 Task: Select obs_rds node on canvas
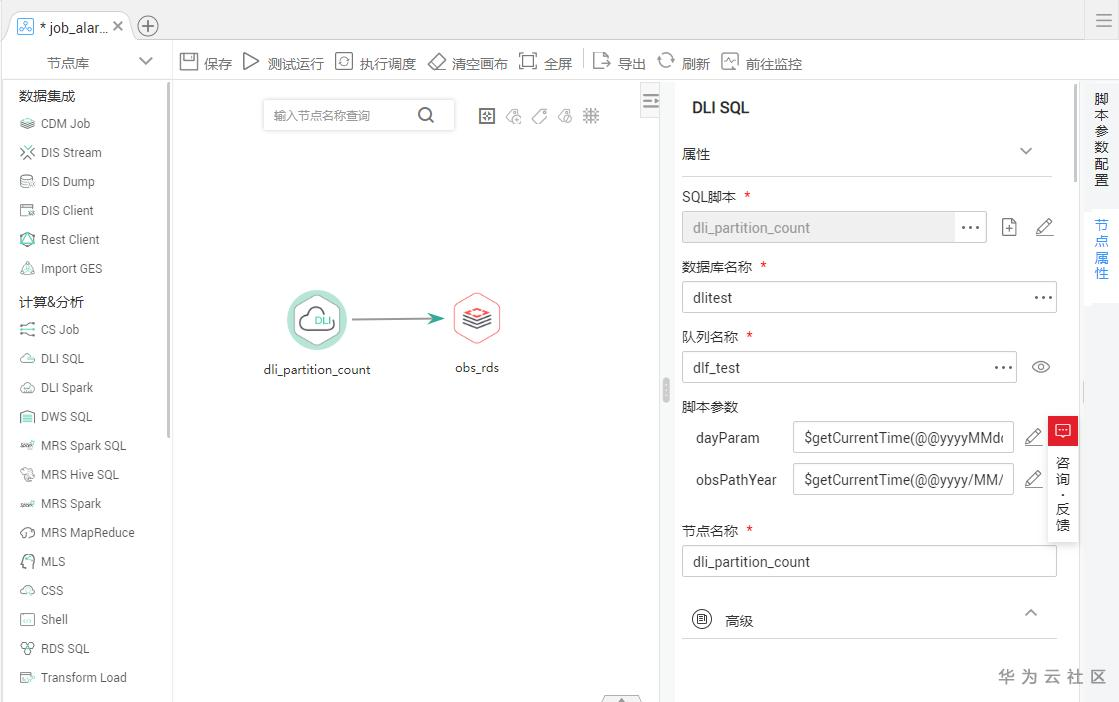coord(477,318)
